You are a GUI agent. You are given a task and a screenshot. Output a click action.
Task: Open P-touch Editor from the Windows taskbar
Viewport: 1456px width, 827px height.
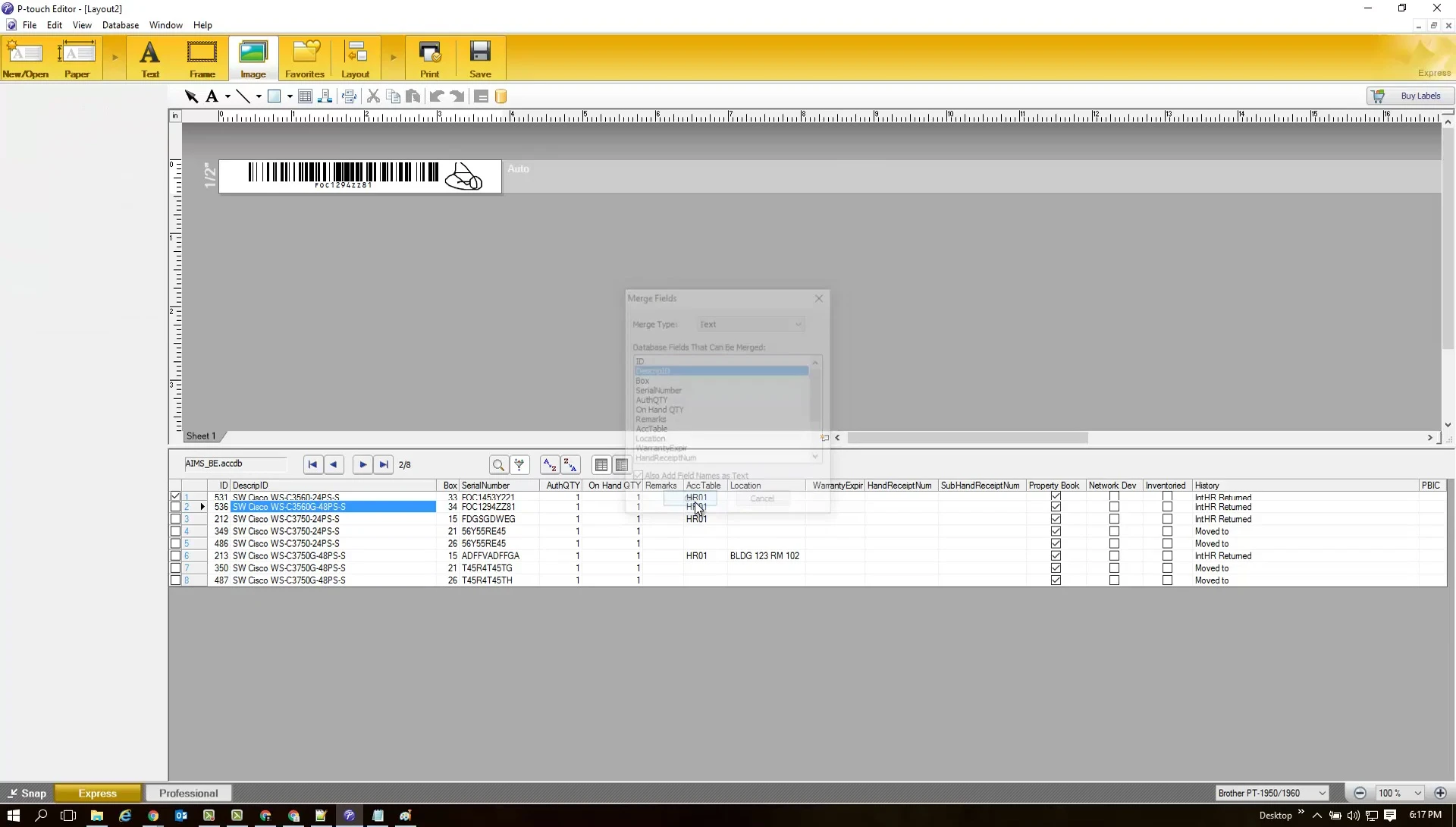tap(349, 816)
